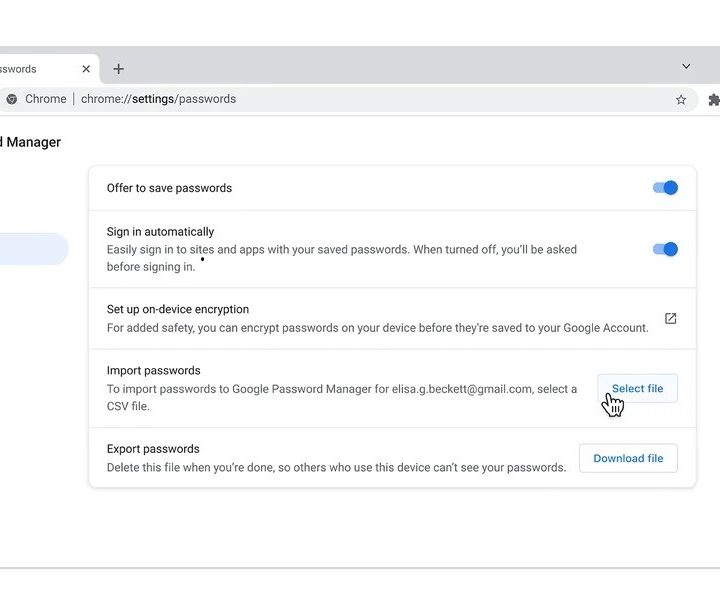Expand the tab search chevron

point(686,67)
